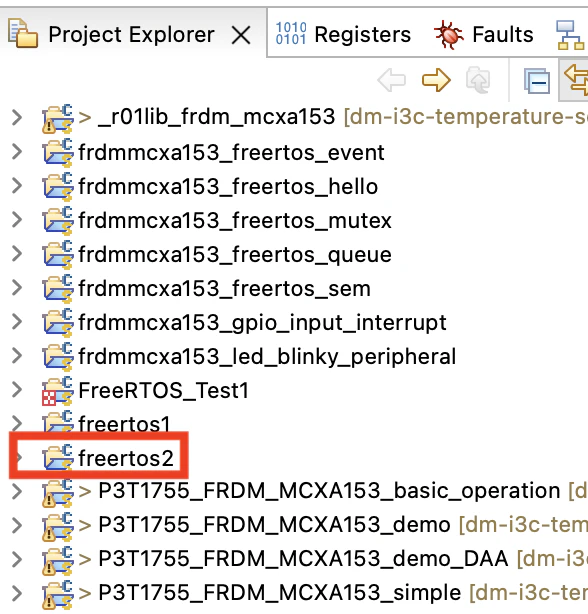Select P3T1755_FRDM_MCXA153_demo project name
The image size is (588, 614).
pyautogui.click(x=274, y=525)
